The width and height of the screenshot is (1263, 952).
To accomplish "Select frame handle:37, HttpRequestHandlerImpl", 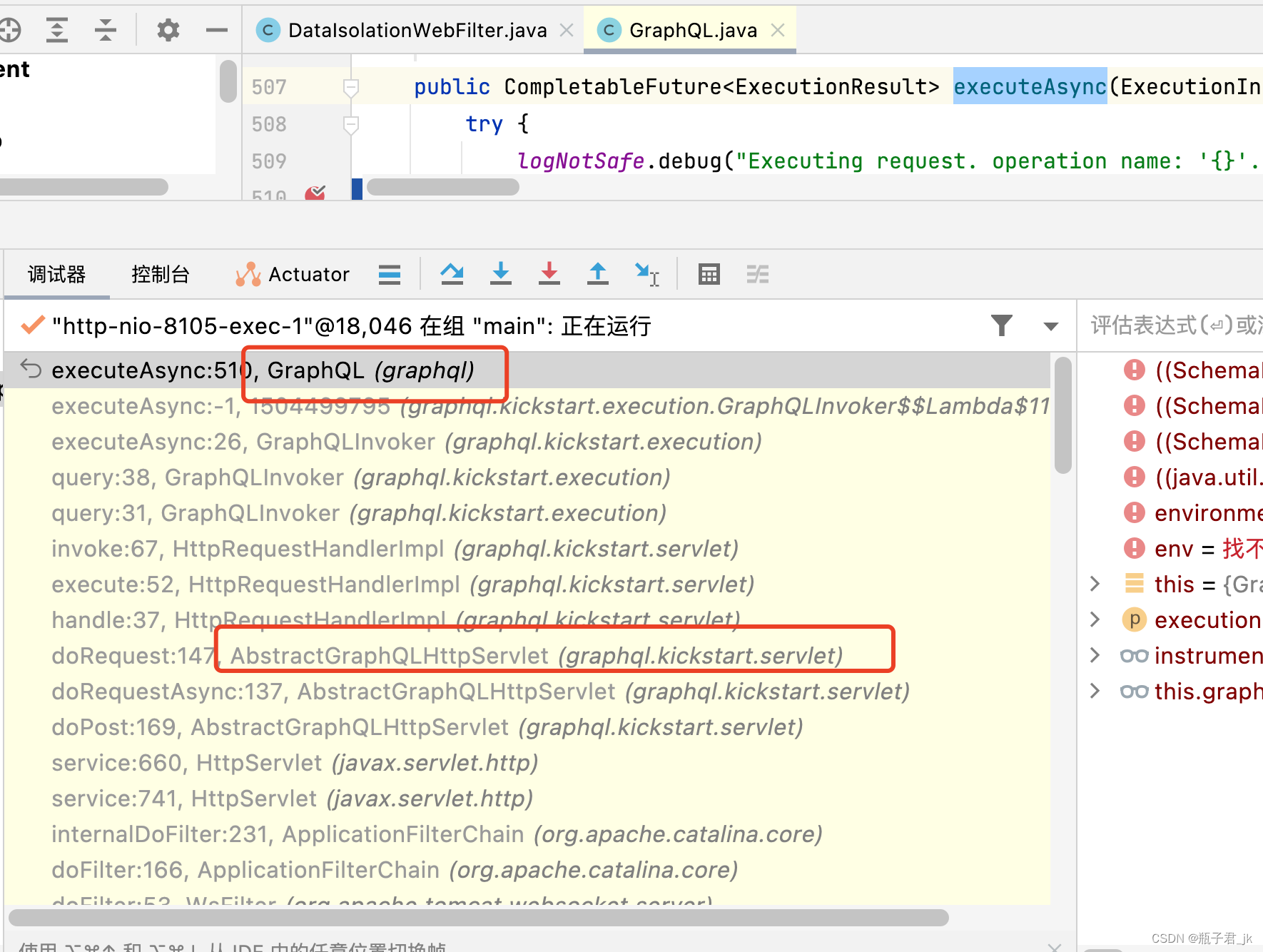I will click(528, 620).
